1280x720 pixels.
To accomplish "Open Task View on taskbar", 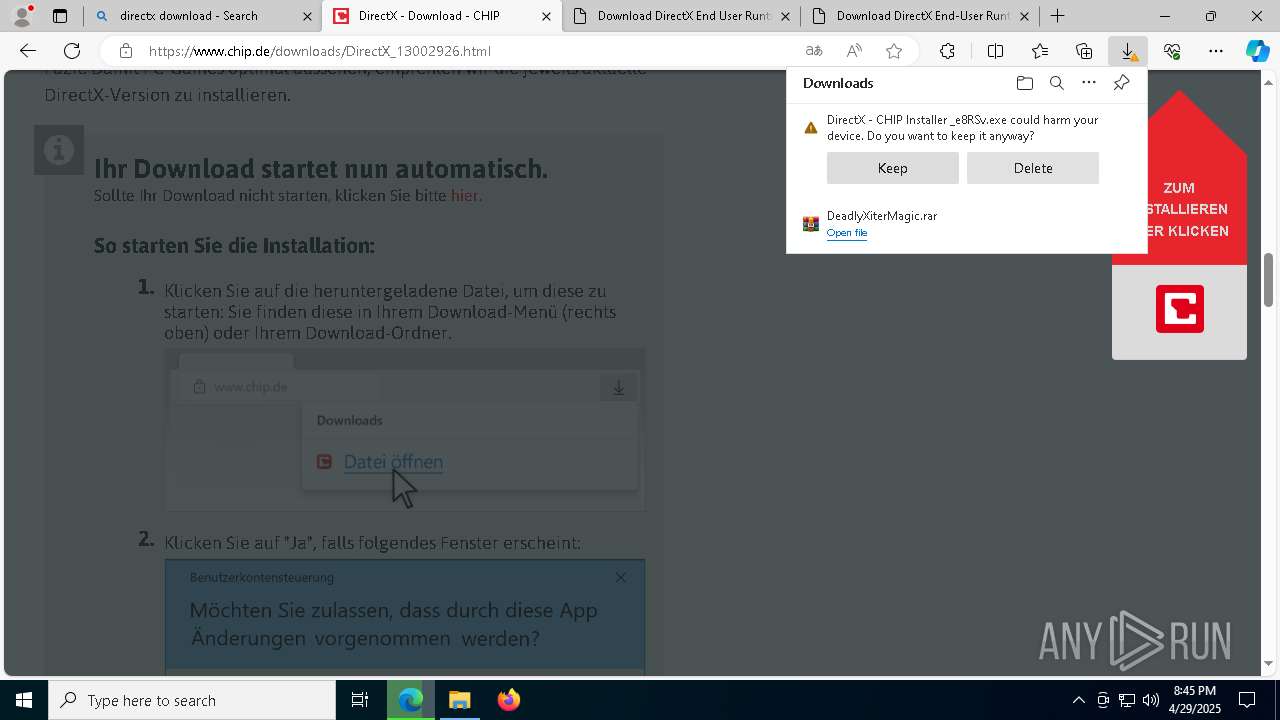I will click(360, 700).
